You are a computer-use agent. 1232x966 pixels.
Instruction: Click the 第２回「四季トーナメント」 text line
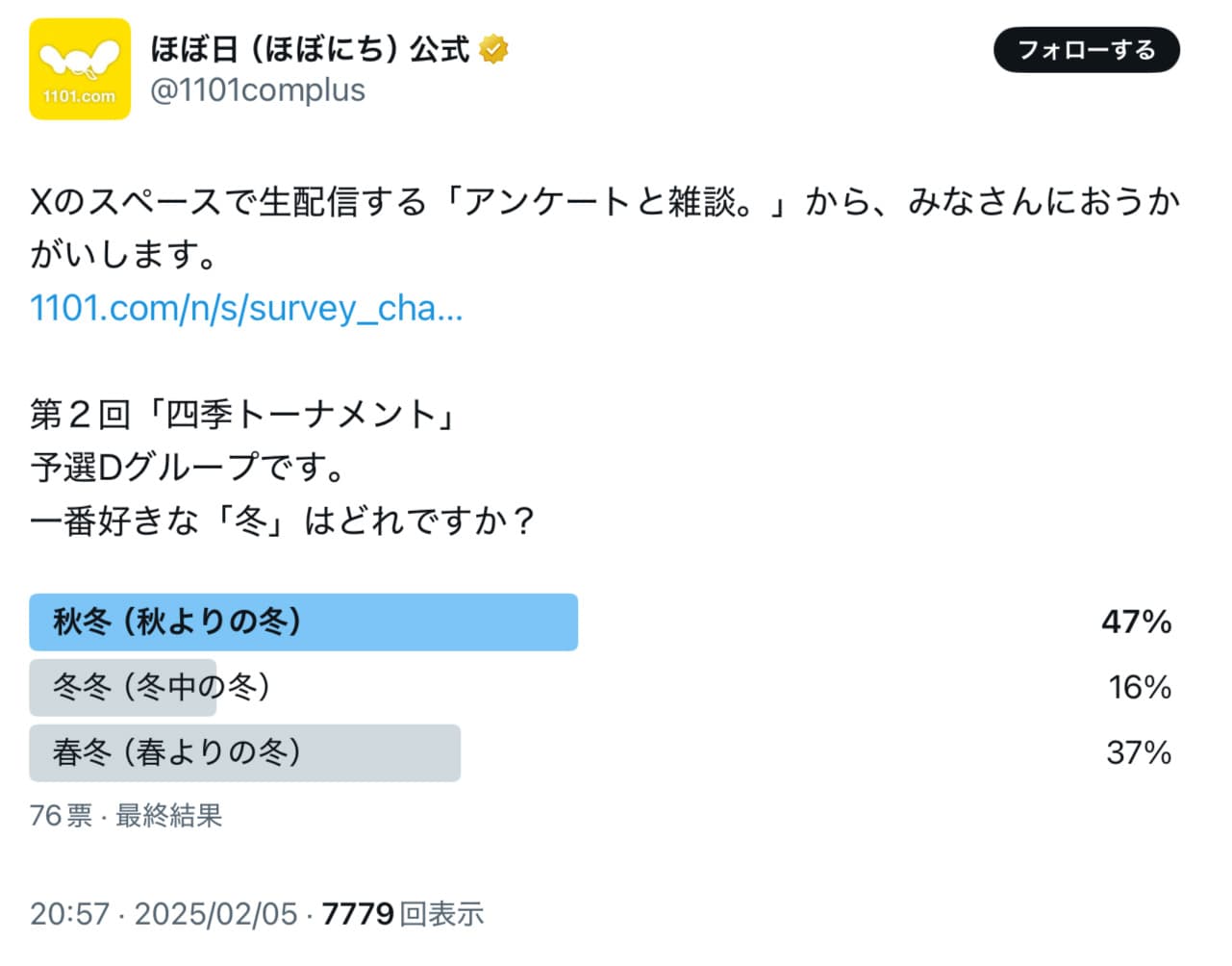click(244, 415)
